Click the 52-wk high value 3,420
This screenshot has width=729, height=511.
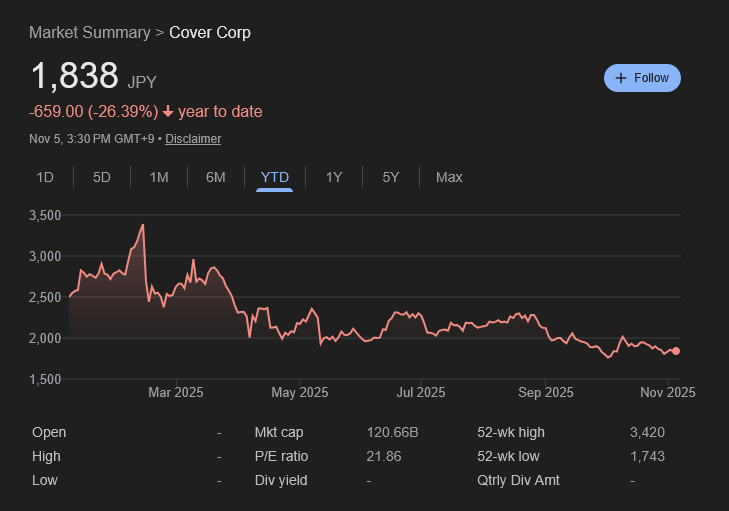pos(647,432)
